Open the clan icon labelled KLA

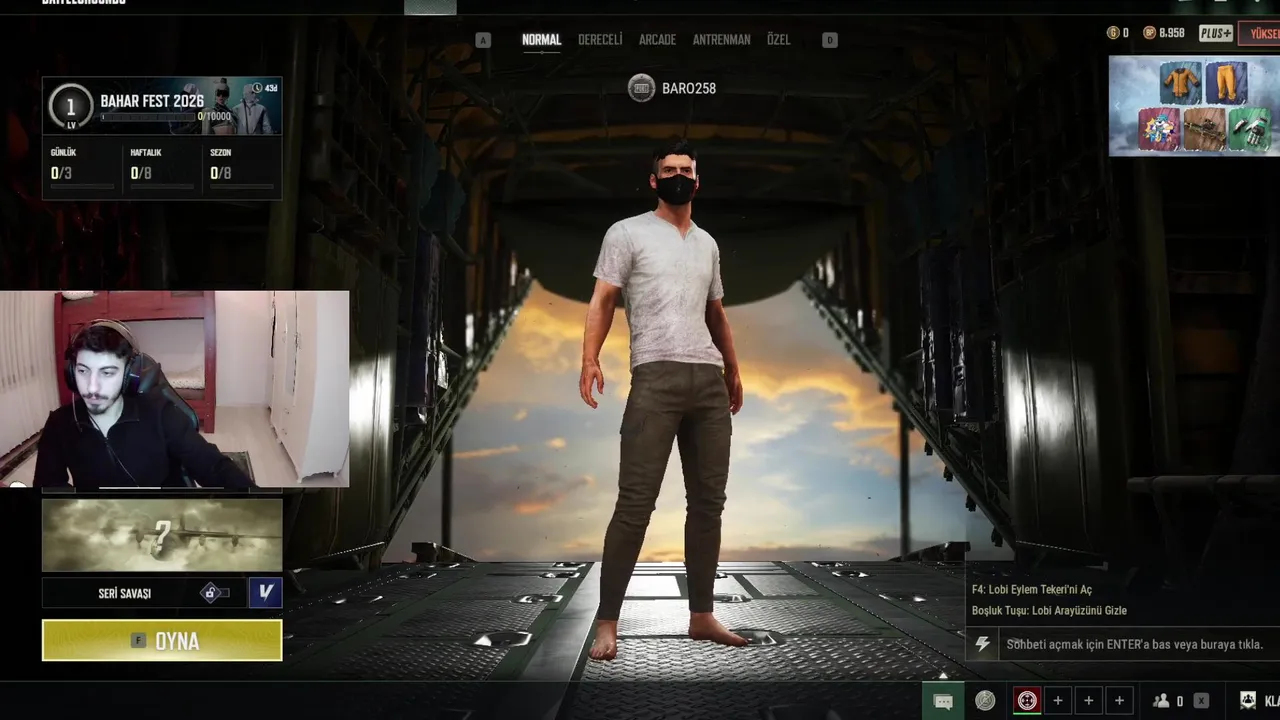click(1248, 700)
